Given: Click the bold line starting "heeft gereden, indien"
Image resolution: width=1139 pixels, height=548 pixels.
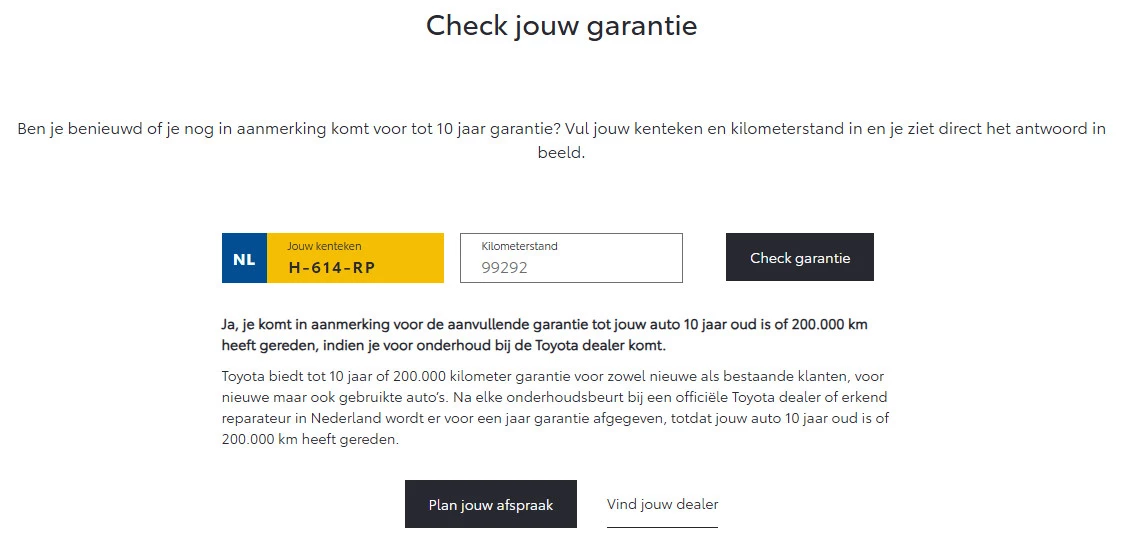Looking at the screenshot, I should 443,346.
